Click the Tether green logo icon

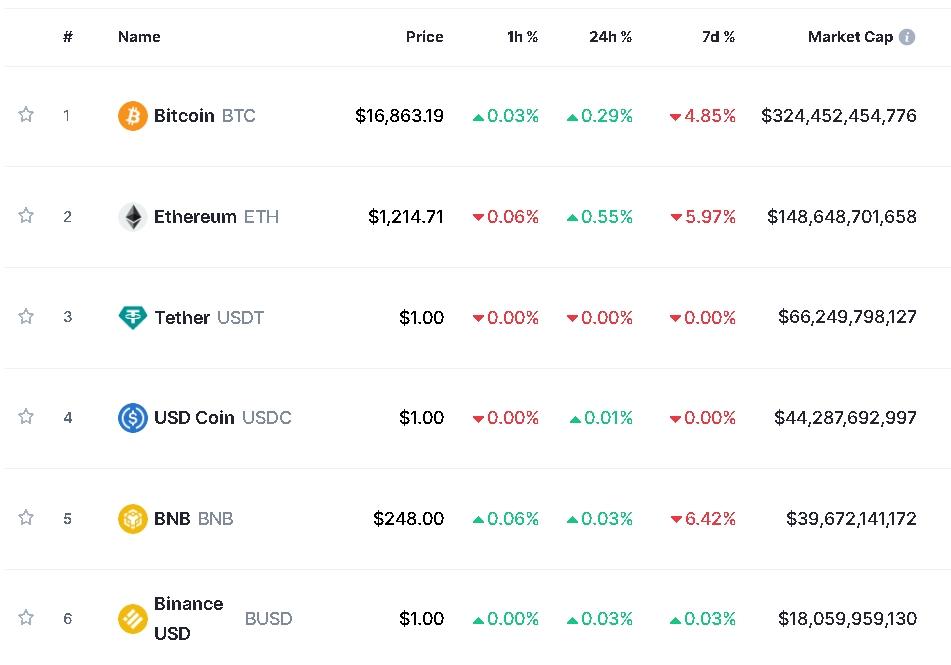click(132, 318)
